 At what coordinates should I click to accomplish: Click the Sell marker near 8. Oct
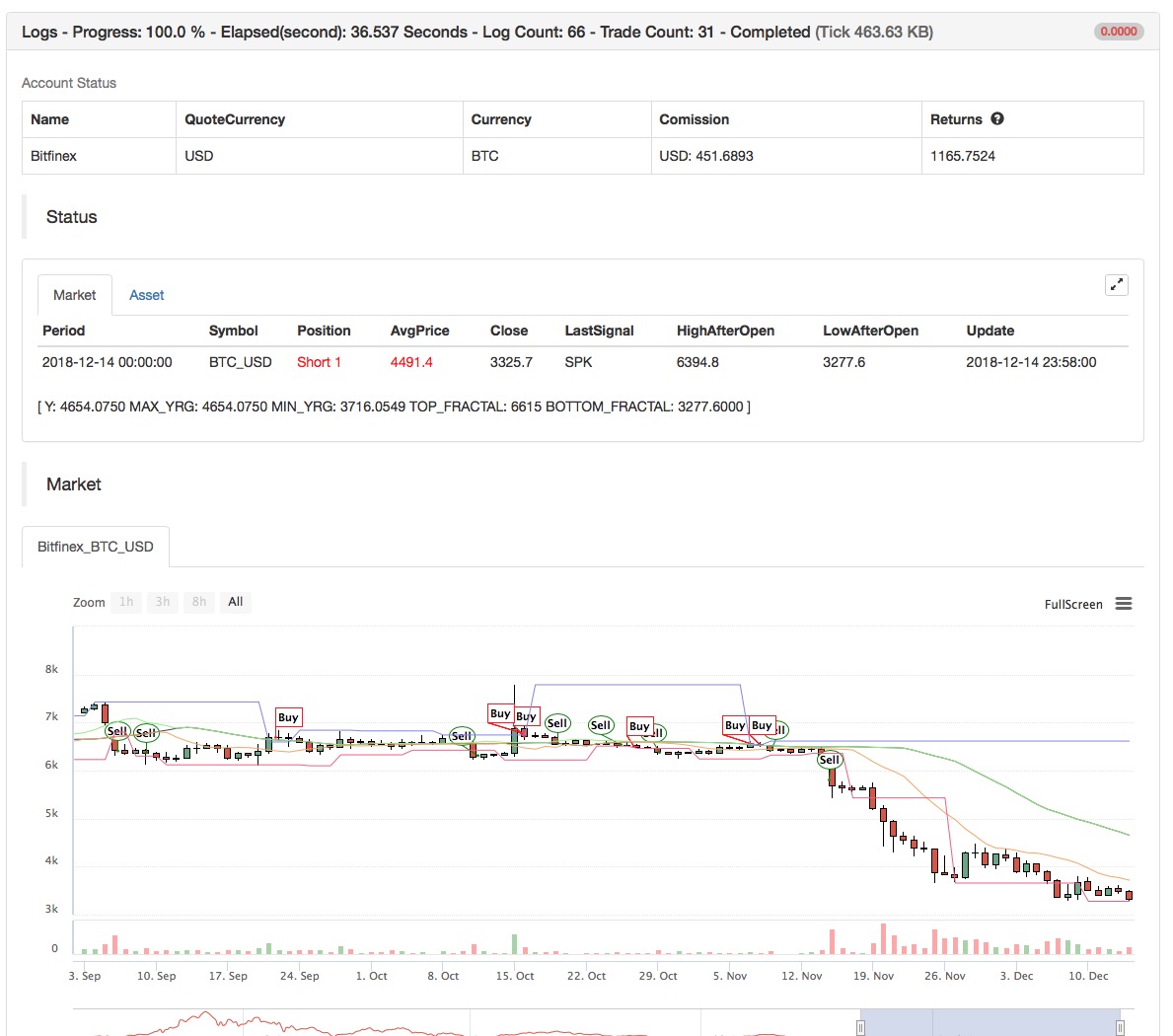462,735
